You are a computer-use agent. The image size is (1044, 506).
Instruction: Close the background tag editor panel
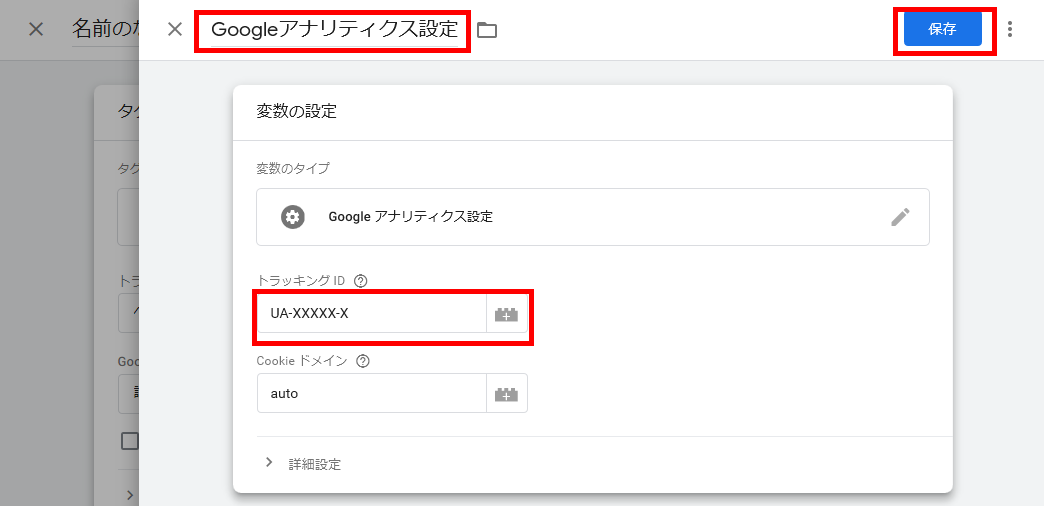36,29
